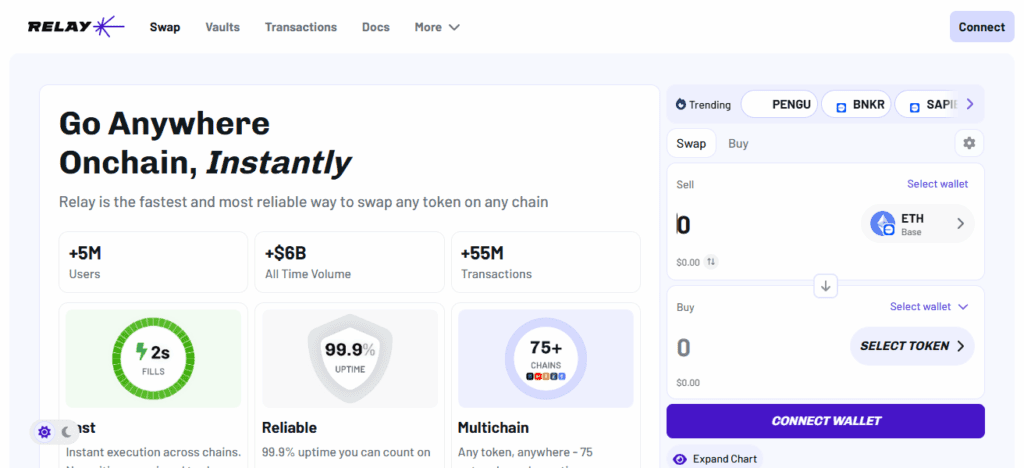Select the PENGU trending token chip

[779, 104]
